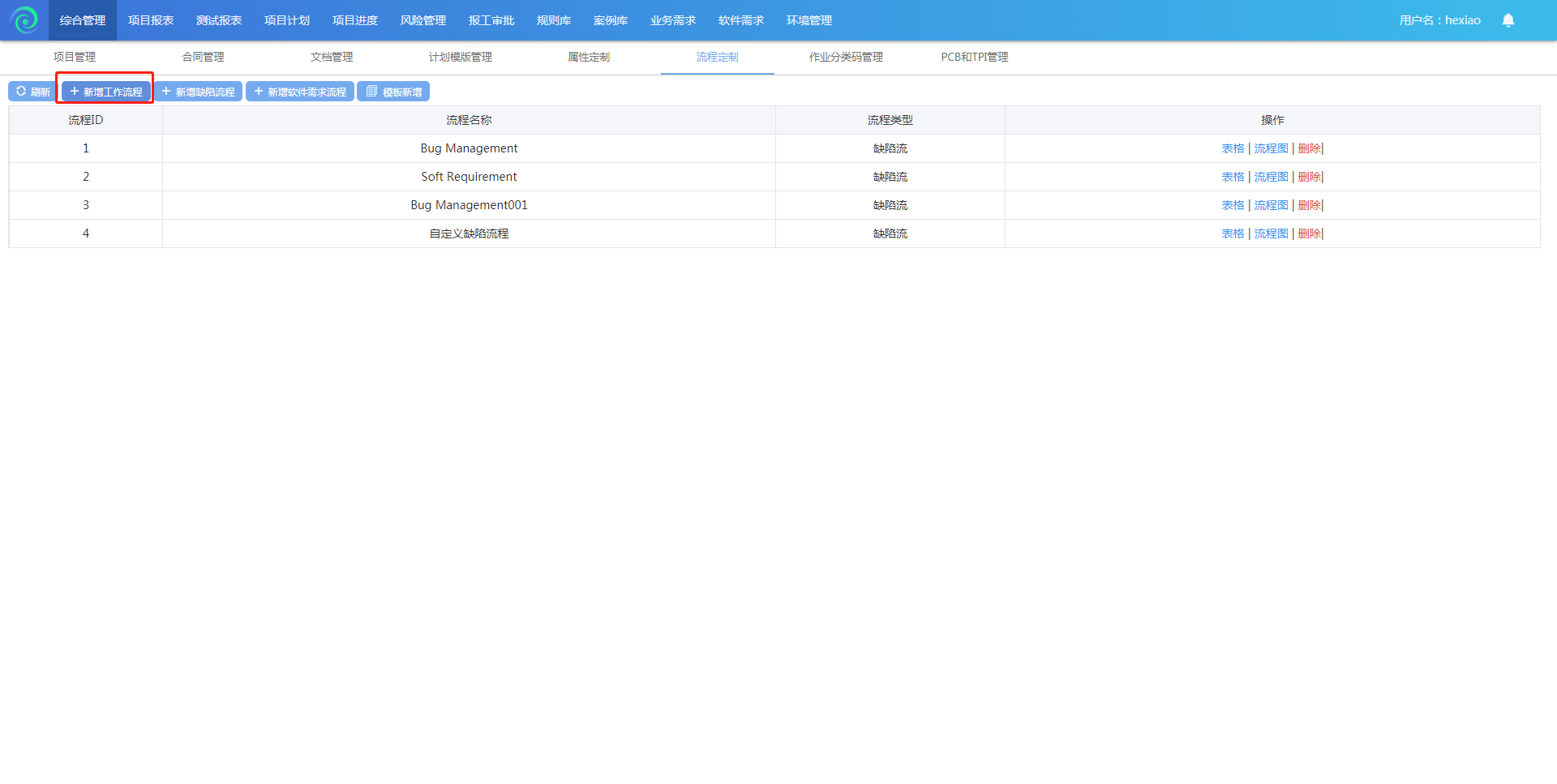Delete the Bug Management001 flow

(1309, 205)
